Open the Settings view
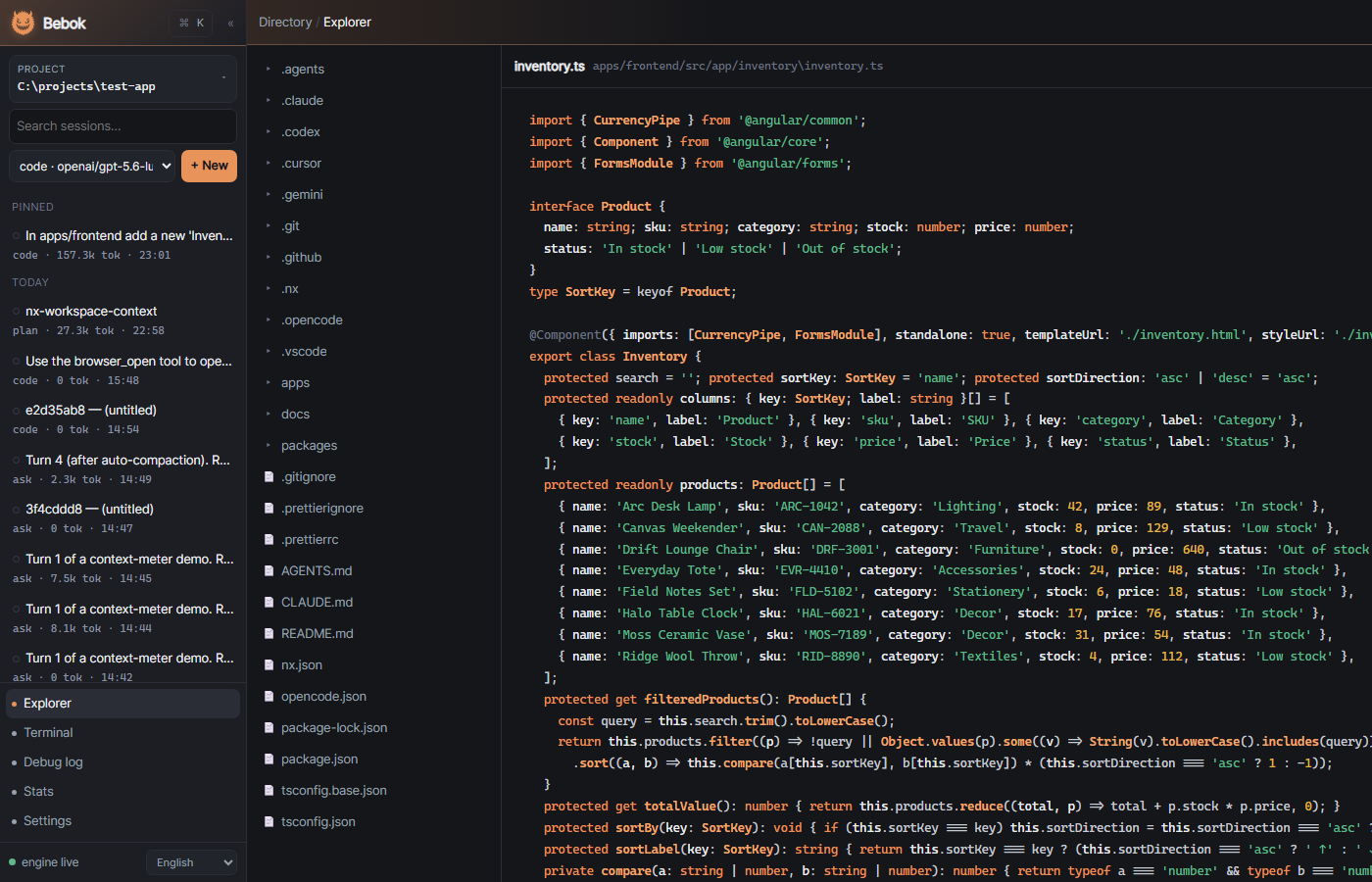Viewport: 1372px width, 882px height. coord(122,821)
